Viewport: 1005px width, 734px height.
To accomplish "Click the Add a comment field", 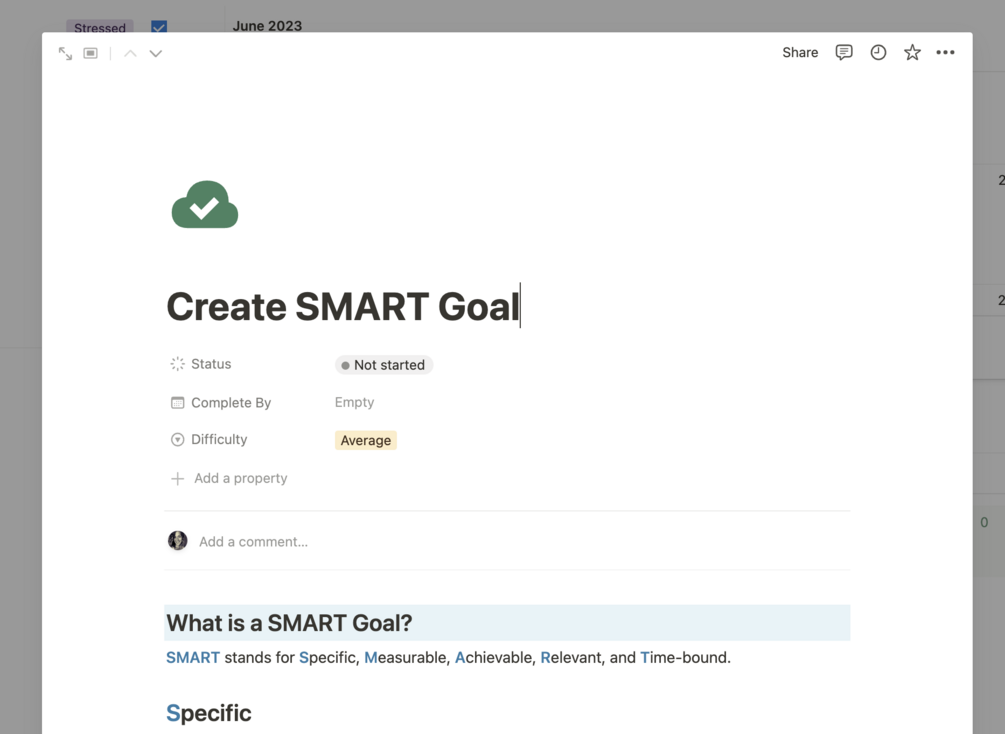I will point(253,541).
